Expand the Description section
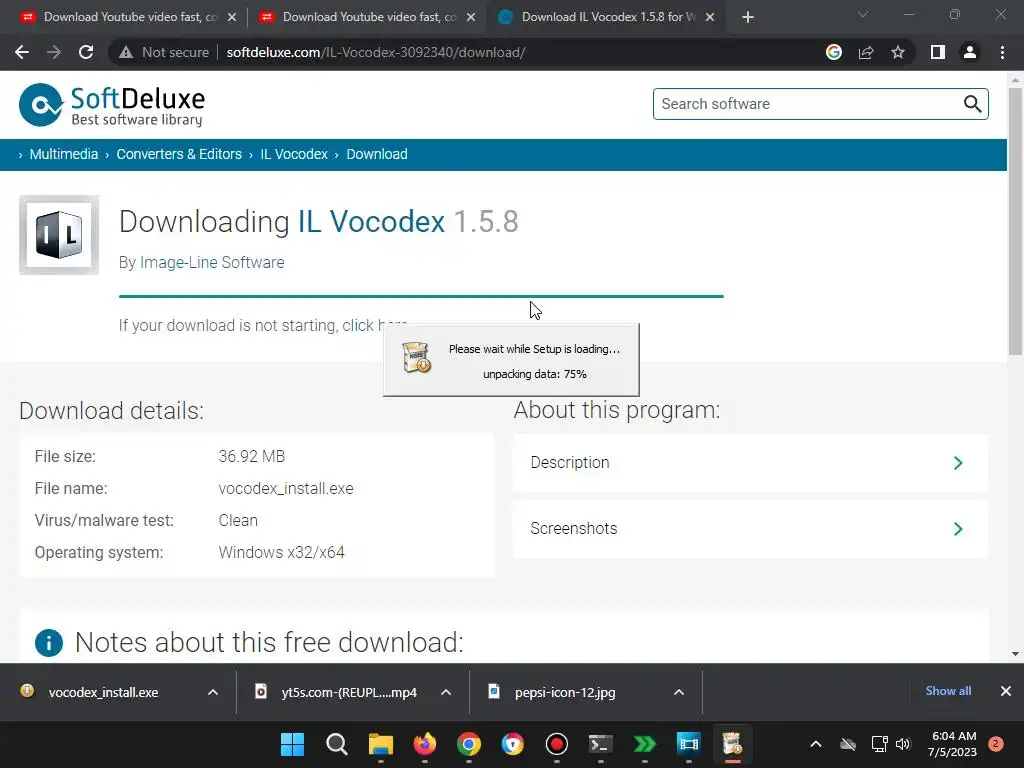This screenshot has width=1024, height=768. (x=750, y=463)
